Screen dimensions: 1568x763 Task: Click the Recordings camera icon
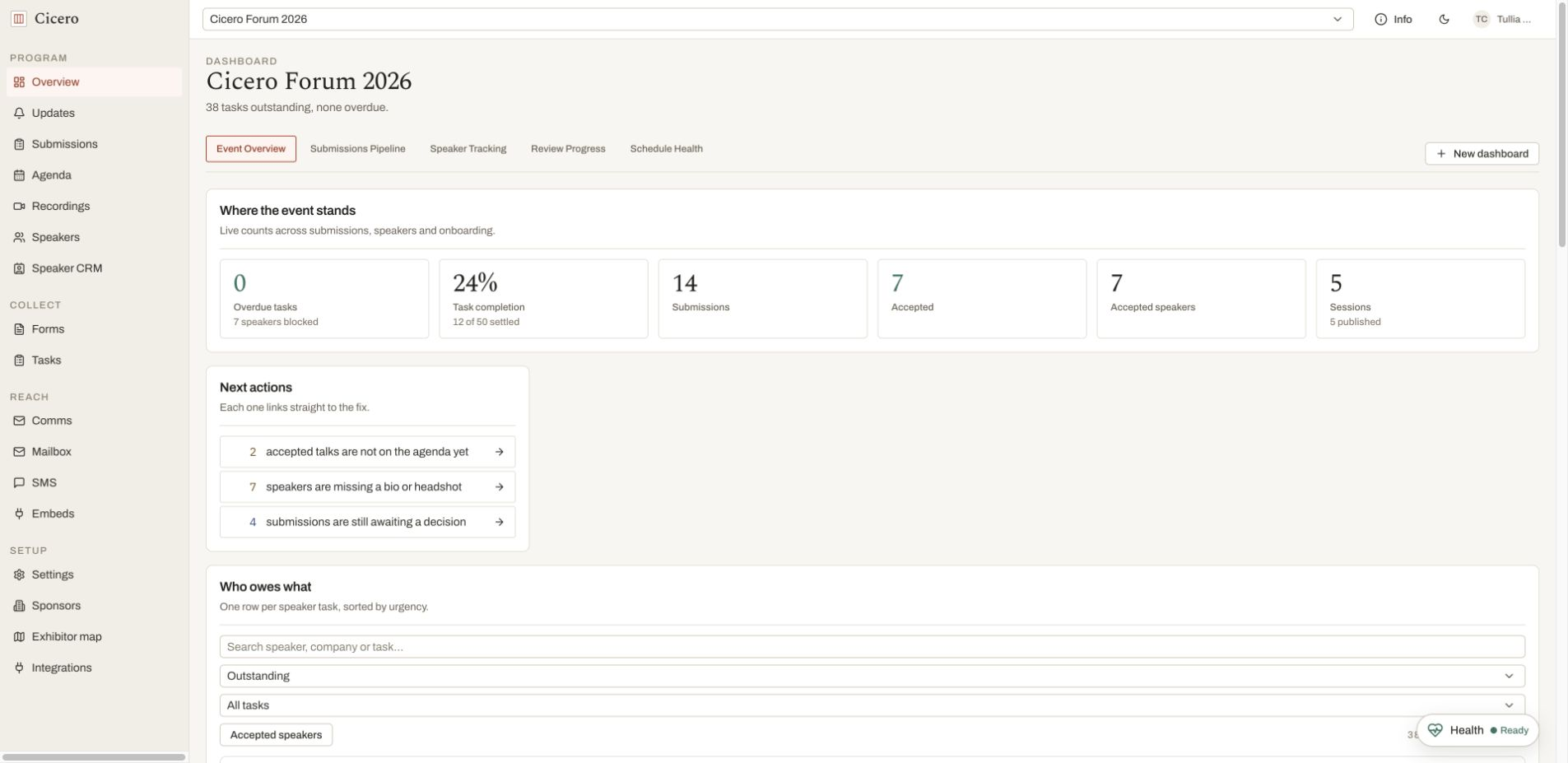tap(19, 206)
